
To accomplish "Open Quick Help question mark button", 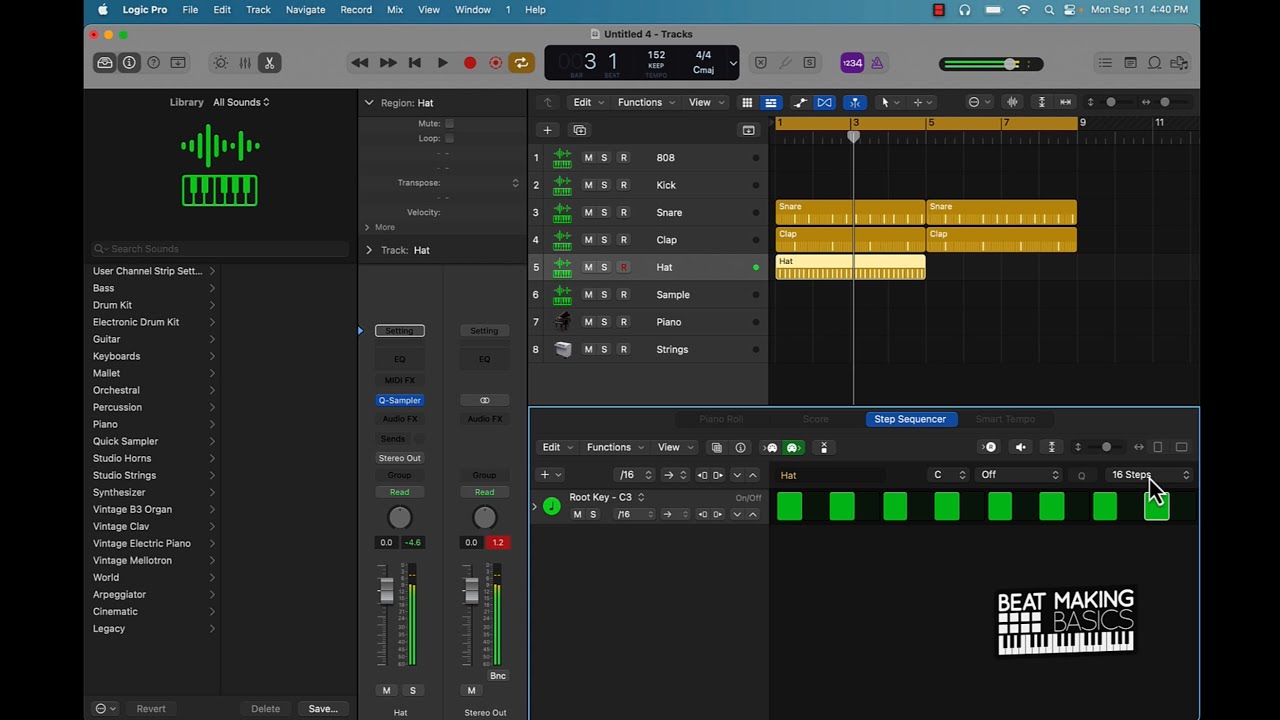I will pos(153,63).
